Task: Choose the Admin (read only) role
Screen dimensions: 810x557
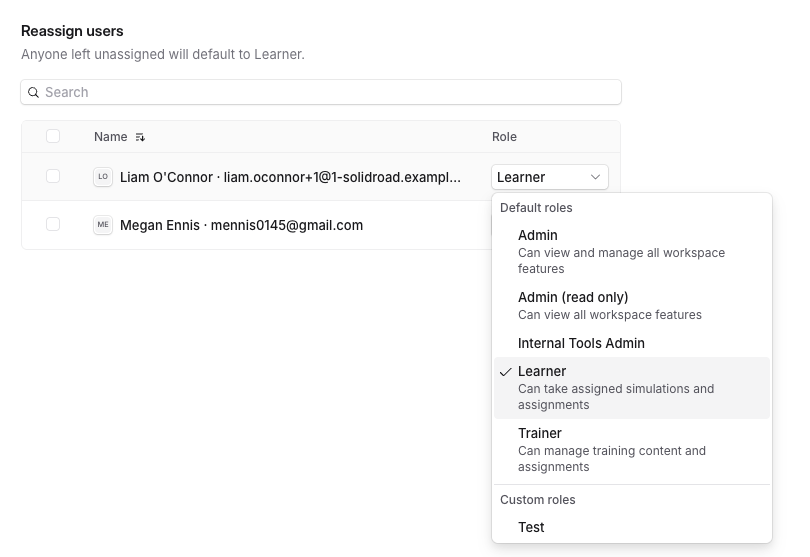Action: (x=632, y=305)
